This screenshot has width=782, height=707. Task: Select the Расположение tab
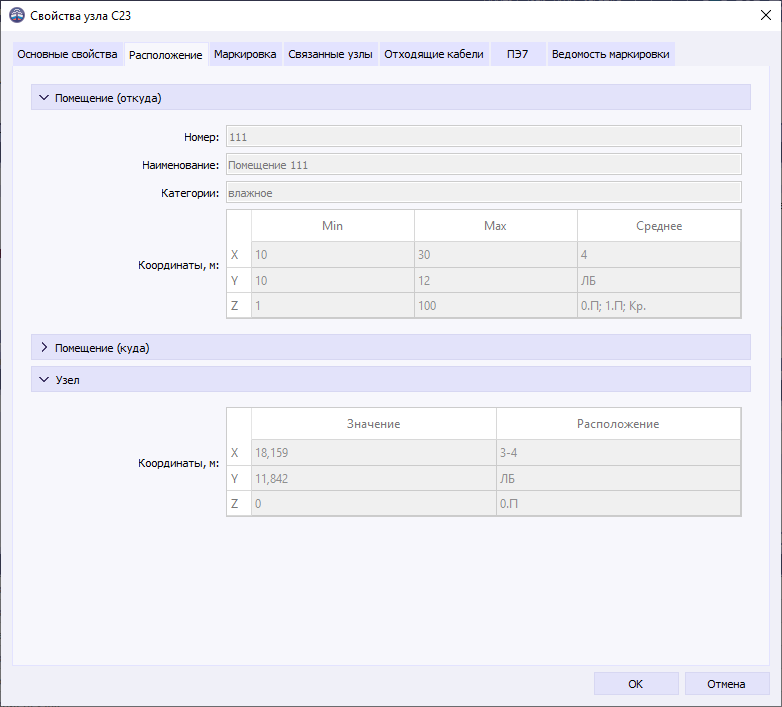166,55
